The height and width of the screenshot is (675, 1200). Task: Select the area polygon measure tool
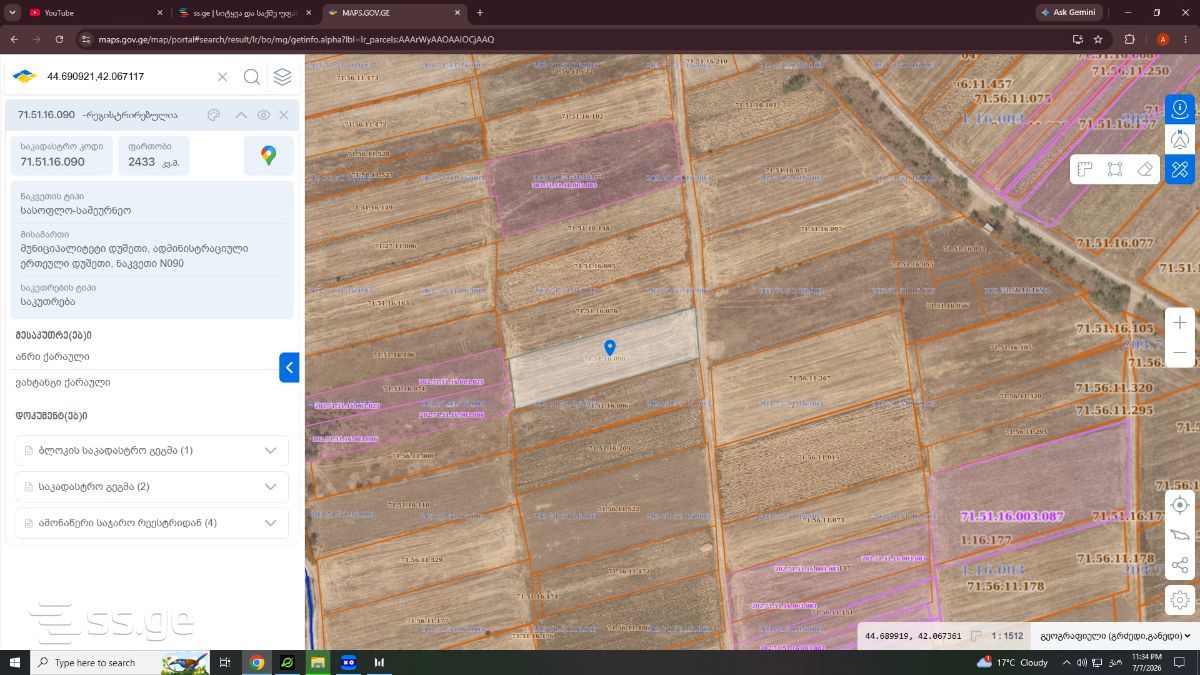click(x=1115, y=169)
